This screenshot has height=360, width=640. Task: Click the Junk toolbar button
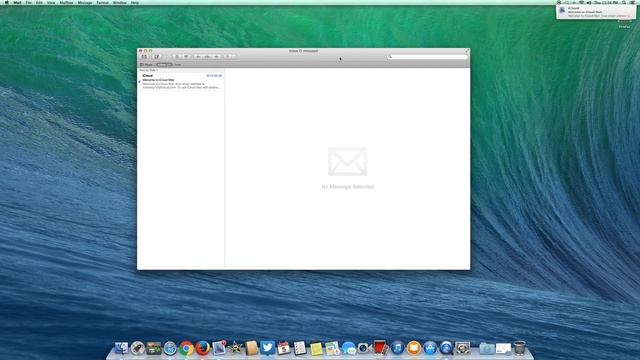[186, 57]
